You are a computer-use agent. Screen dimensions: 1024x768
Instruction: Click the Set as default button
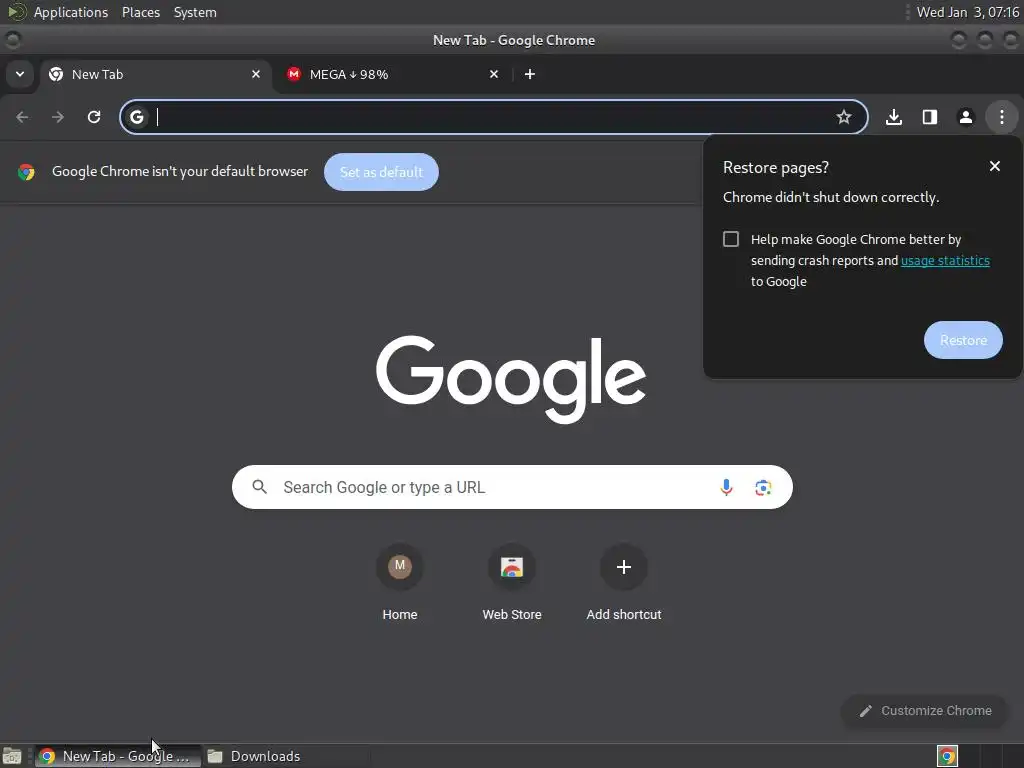click(381, 172)
